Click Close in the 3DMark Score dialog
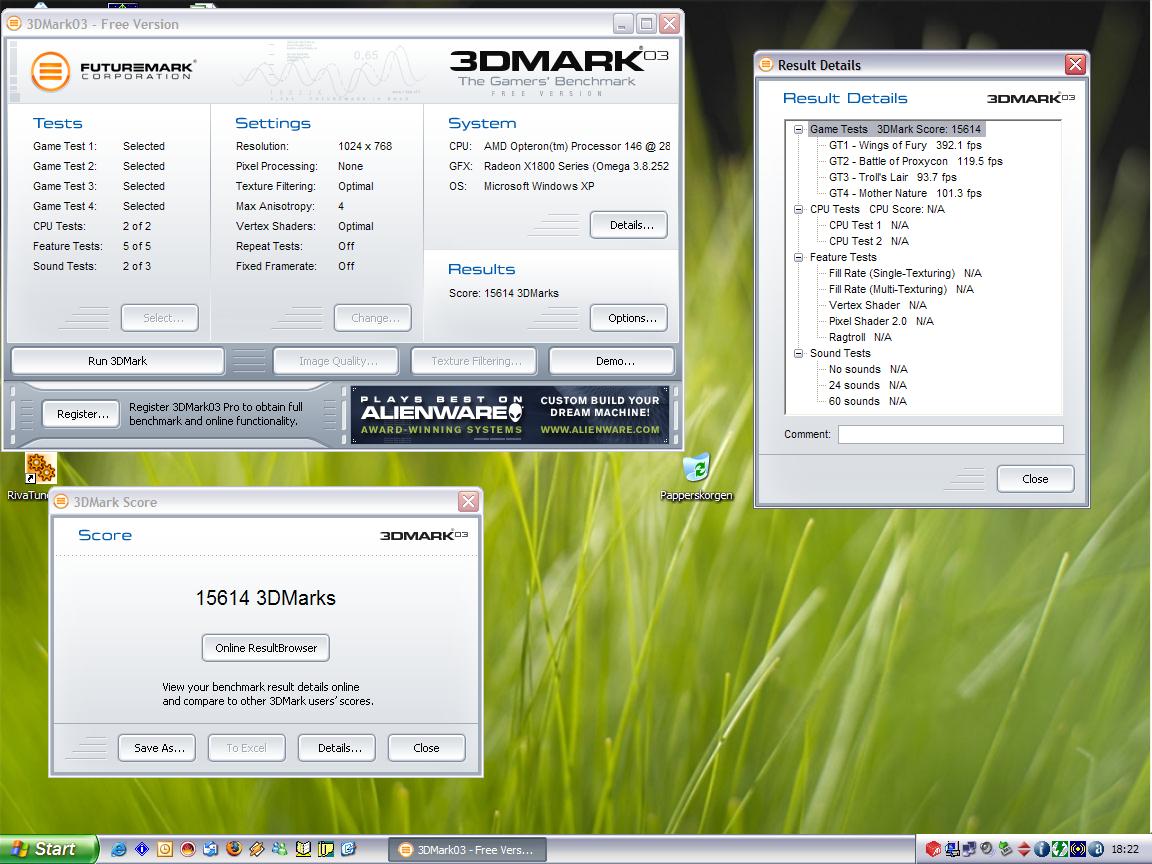The image size is (1152, 864). point(427,748)
